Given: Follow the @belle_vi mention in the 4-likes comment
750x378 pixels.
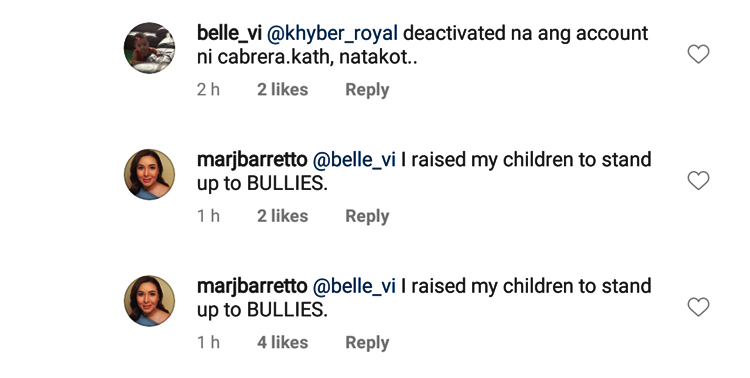Looking at the screenshot, I should pyautogui.click(x=354, y=286).
